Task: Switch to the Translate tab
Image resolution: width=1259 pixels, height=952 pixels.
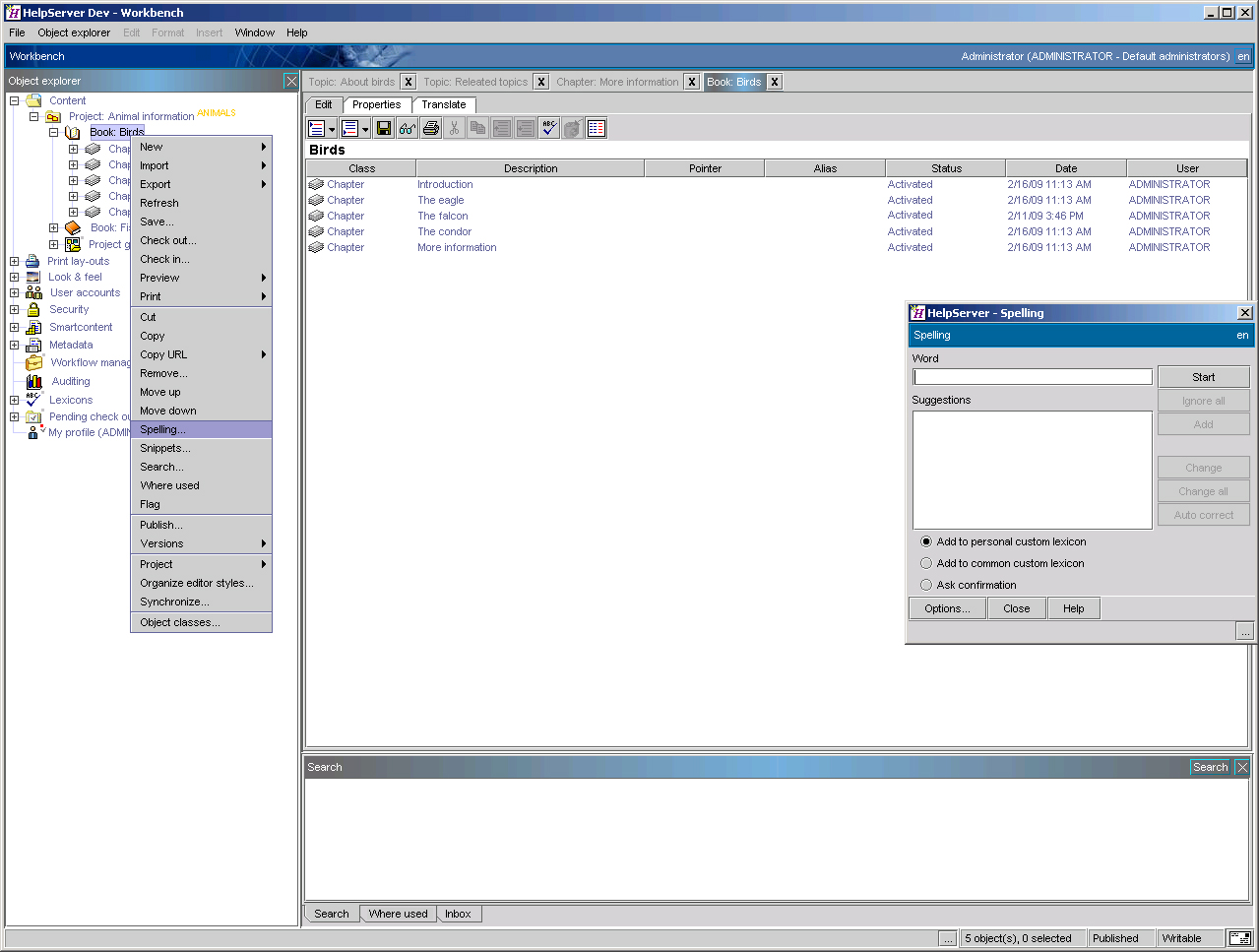Action: [x=444, y=104]
